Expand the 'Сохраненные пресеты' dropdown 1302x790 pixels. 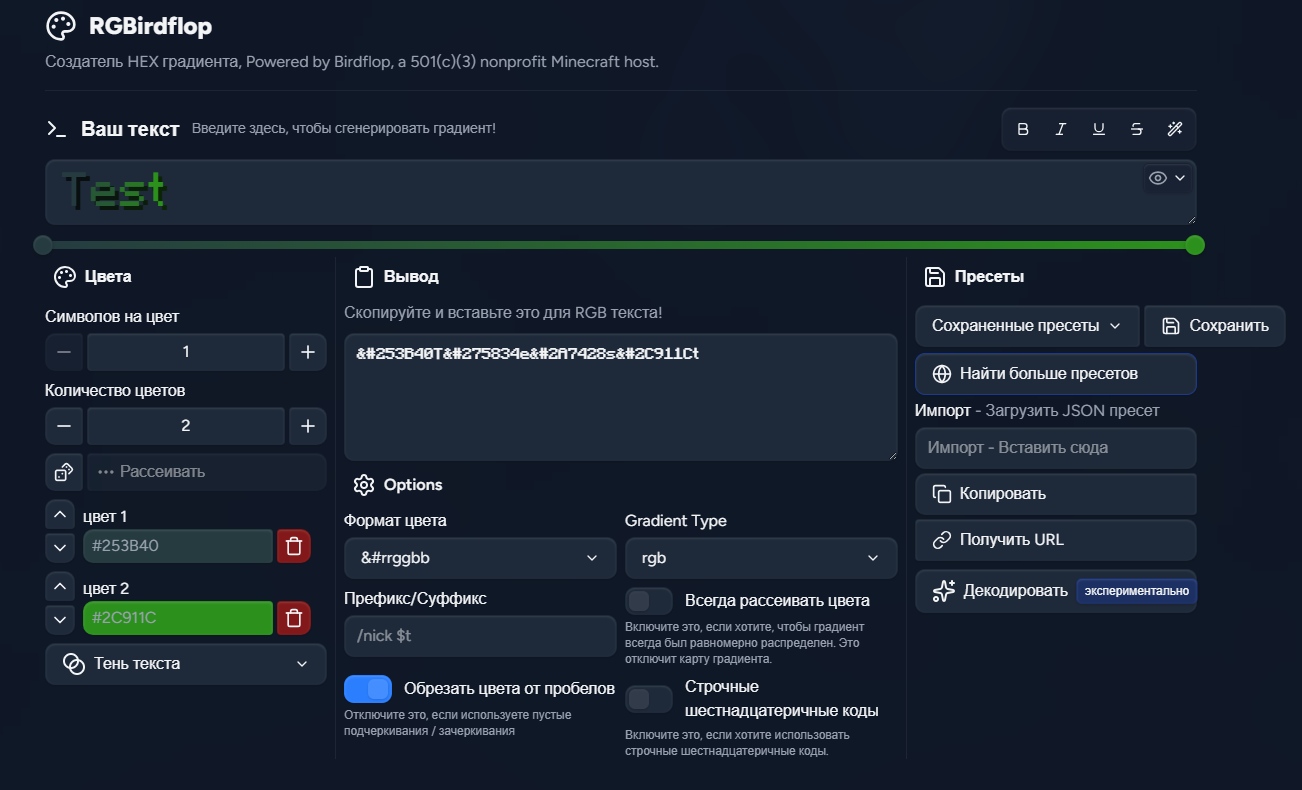(1027, 326)
